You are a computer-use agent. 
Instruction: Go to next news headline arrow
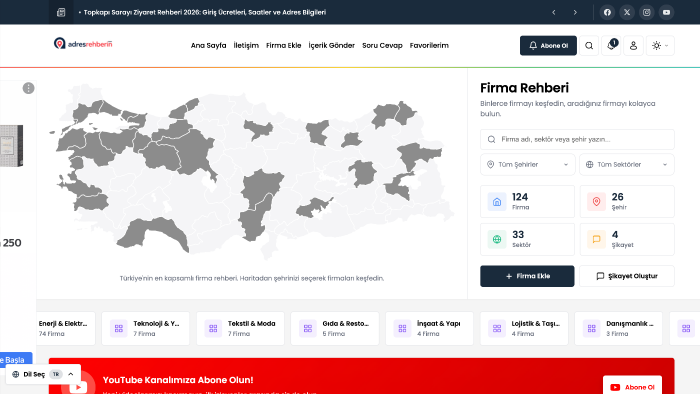click(x=575, y=12)
